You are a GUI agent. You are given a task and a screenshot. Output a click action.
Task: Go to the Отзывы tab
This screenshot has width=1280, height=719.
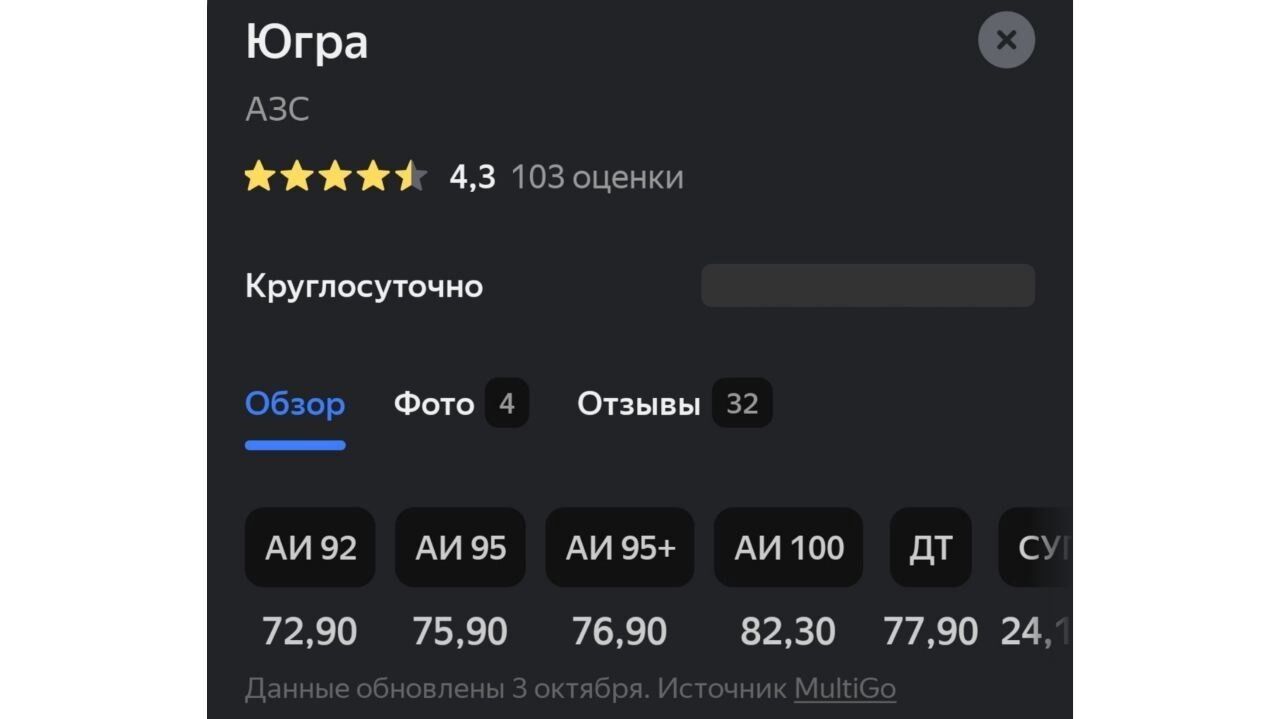[x=639, y=405]
